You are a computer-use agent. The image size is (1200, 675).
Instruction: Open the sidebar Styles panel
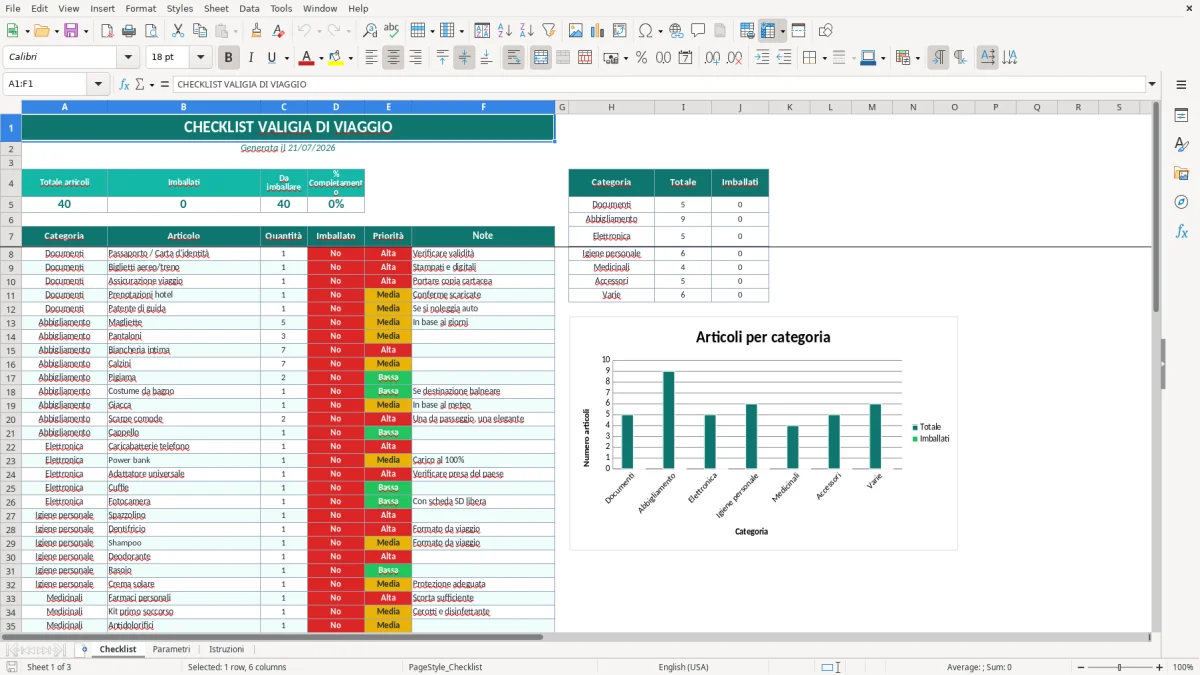1181,144
